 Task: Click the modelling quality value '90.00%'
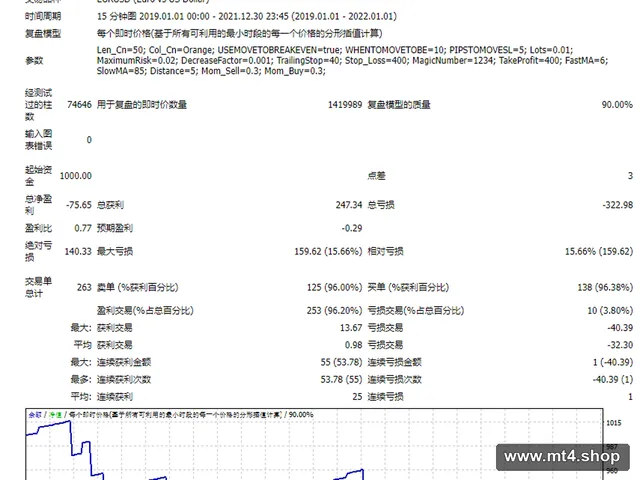click(617, 104)
